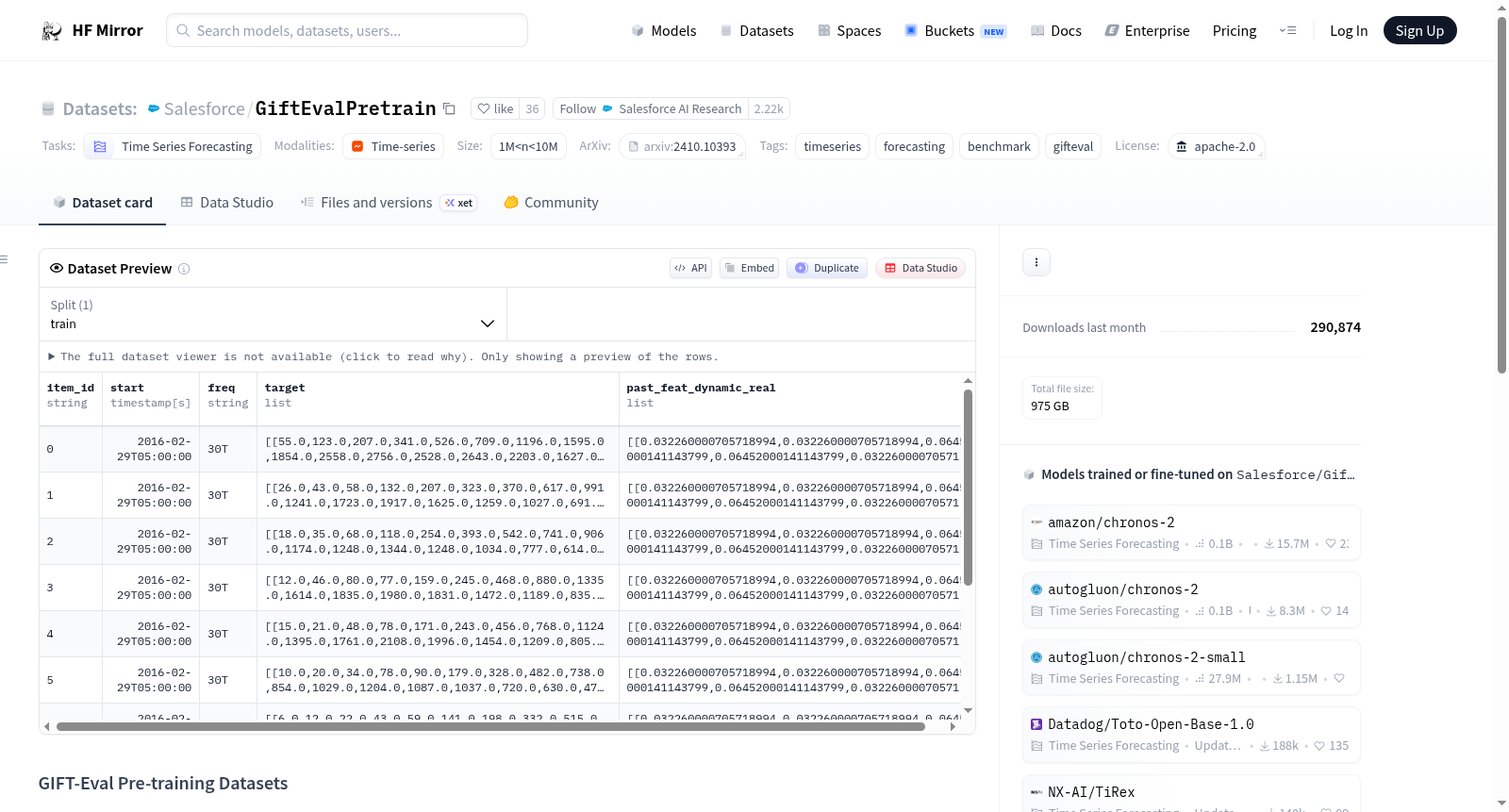Click the 36 likes count
Image resolution: width=1509 pixels, height=812 pixels.
pos(532,109)
